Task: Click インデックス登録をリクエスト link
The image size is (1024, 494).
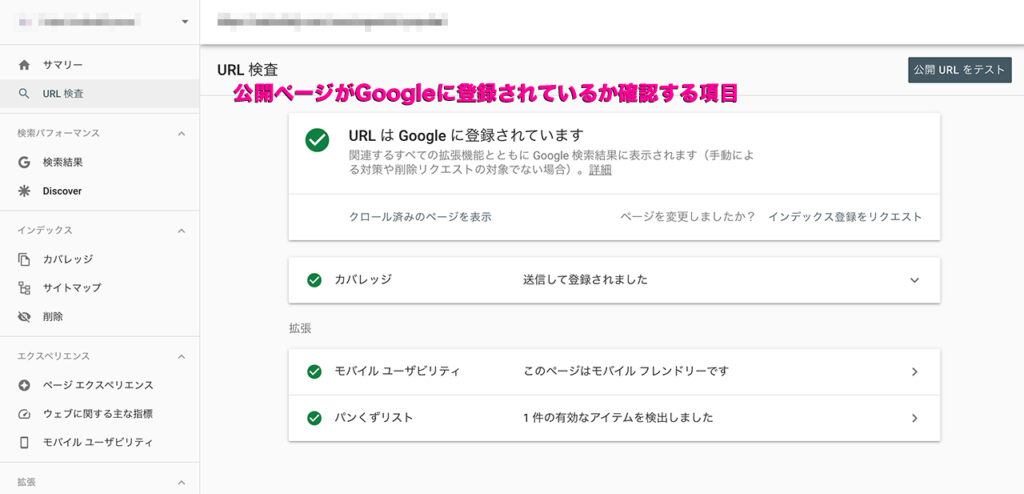Action: 844,217
